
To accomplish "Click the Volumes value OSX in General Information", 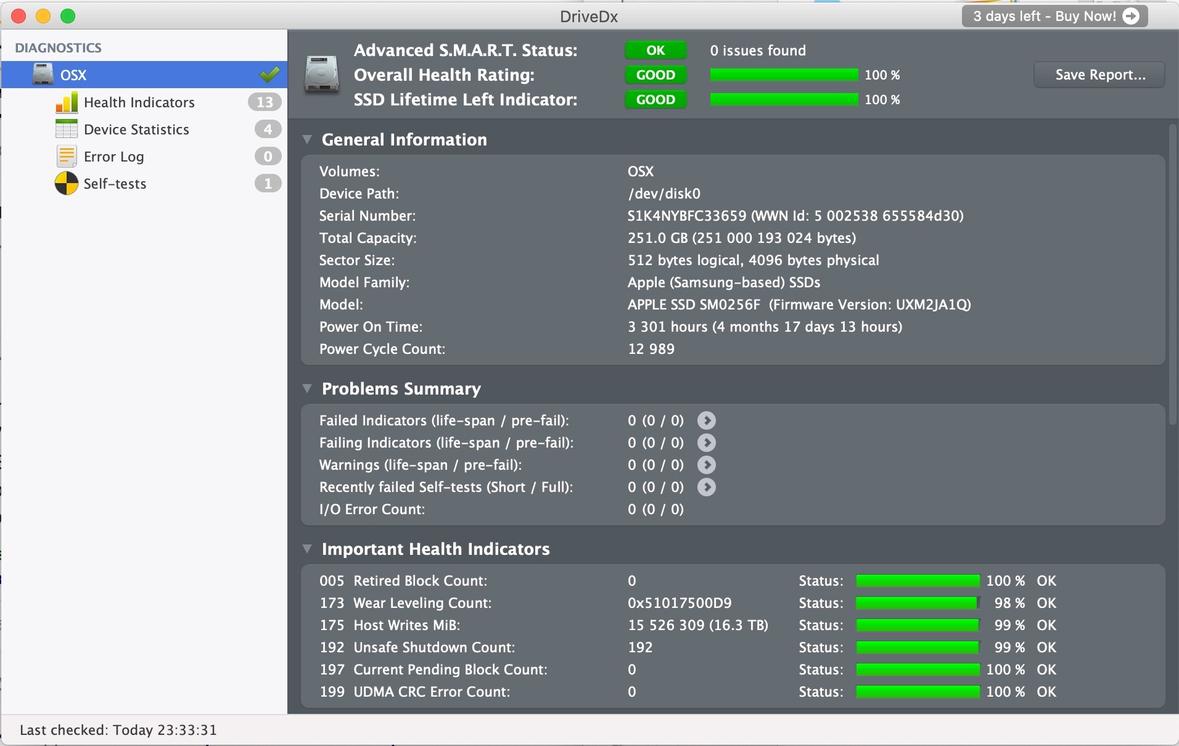I will [641, 171].
